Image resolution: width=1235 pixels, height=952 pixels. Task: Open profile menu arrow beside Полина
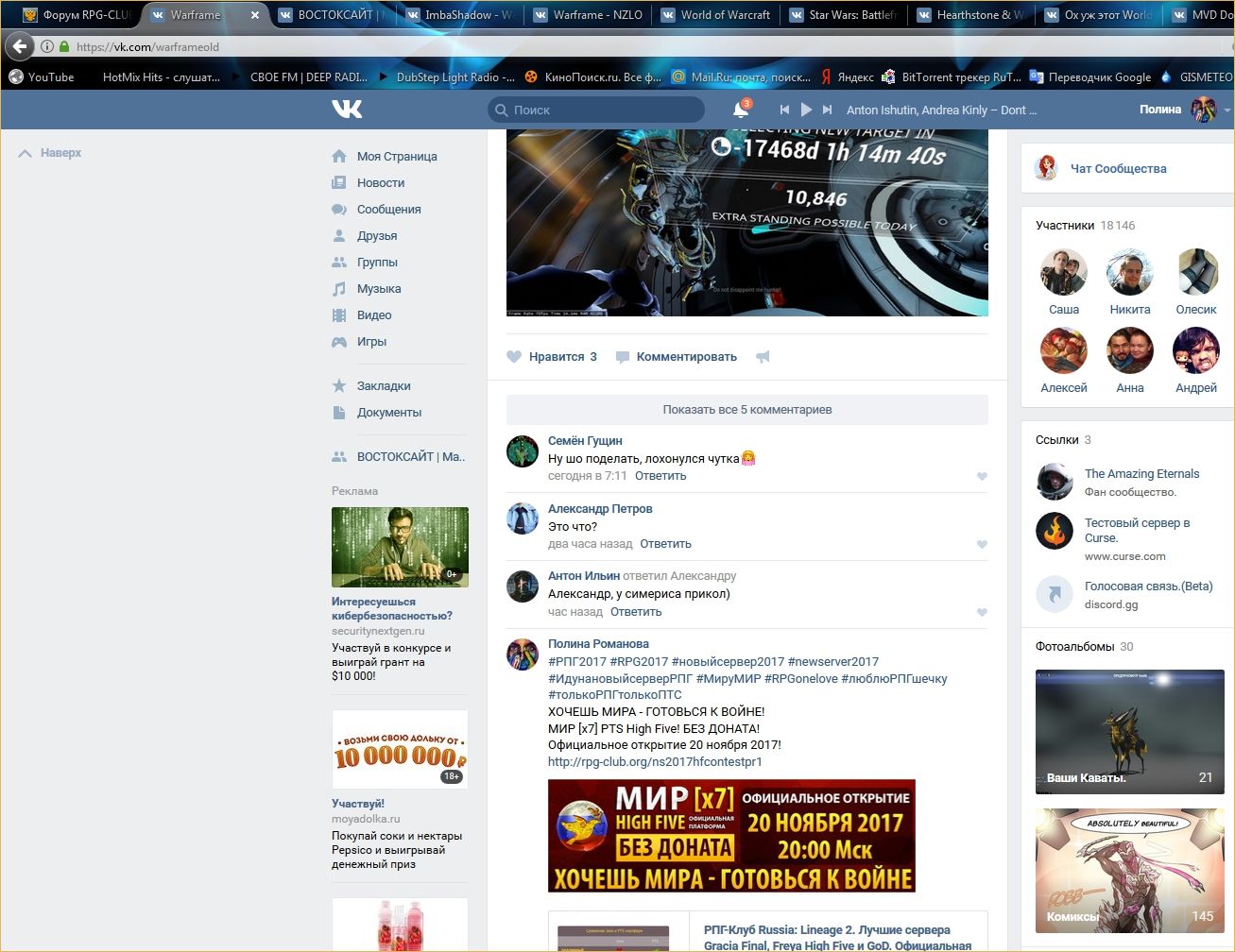[x=1226, y=110]
